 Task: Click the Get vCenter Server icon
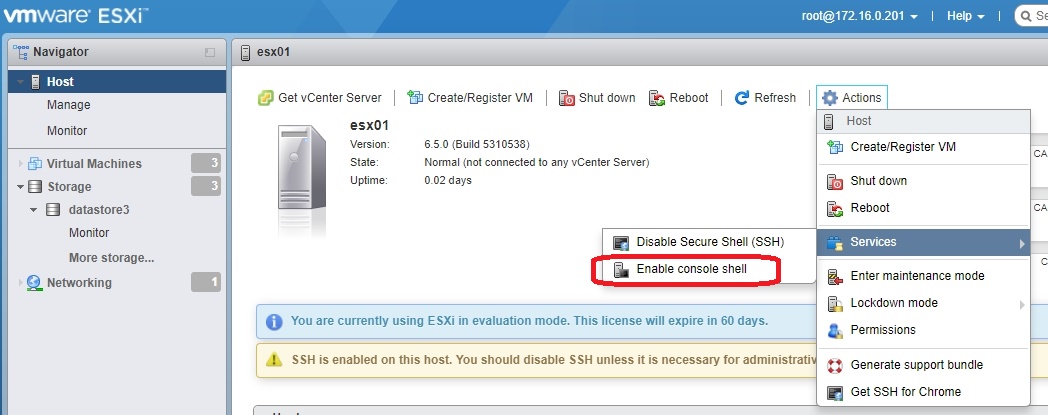click(266, 98)
